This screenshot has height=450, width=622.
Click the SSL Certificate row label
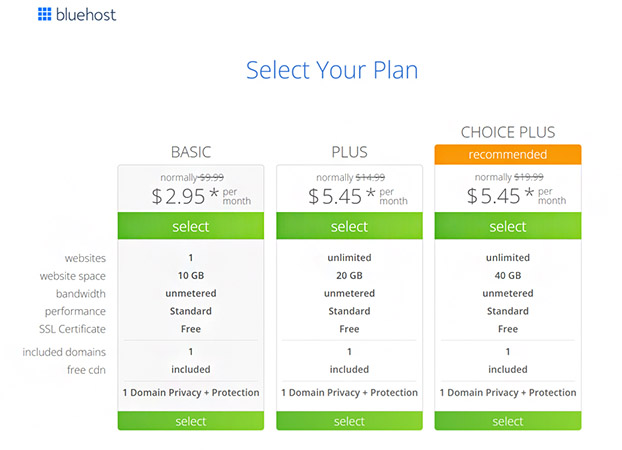(72, 329)
